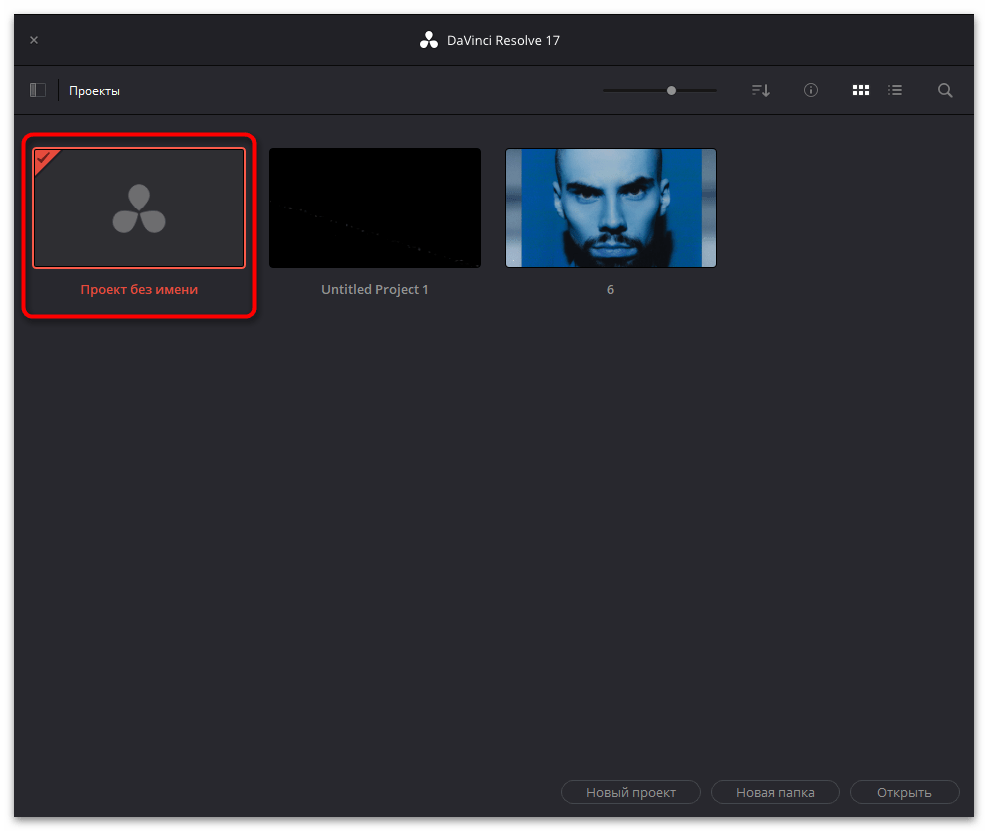Open the sort order options icon
988x831 pixels.
click(x=761, y=90)
